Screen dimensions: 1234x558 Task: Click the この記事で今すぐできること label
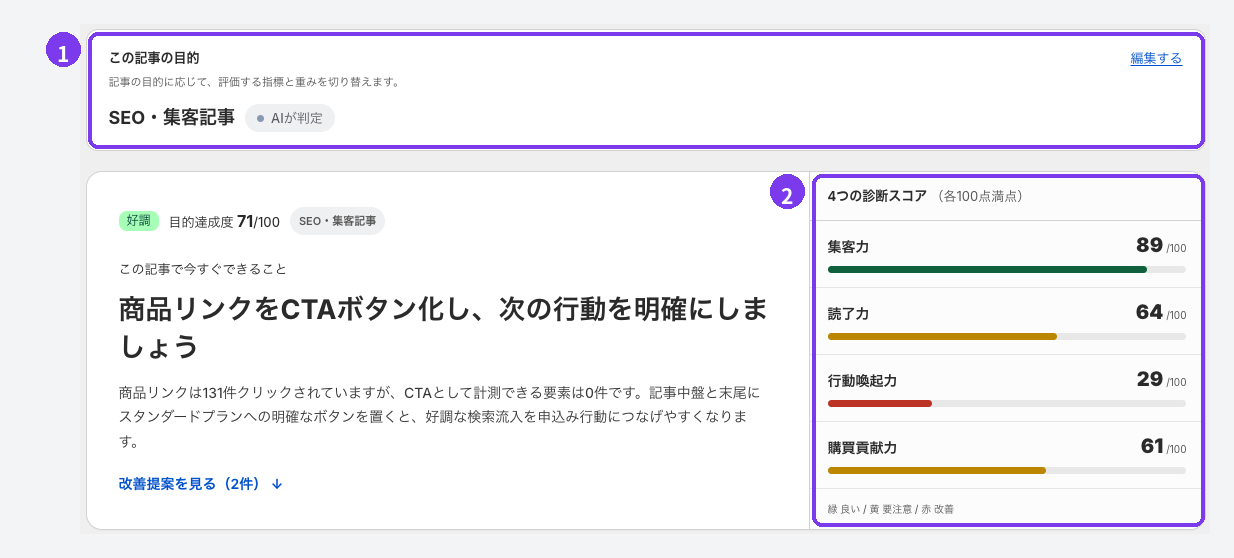click(203, 268)
